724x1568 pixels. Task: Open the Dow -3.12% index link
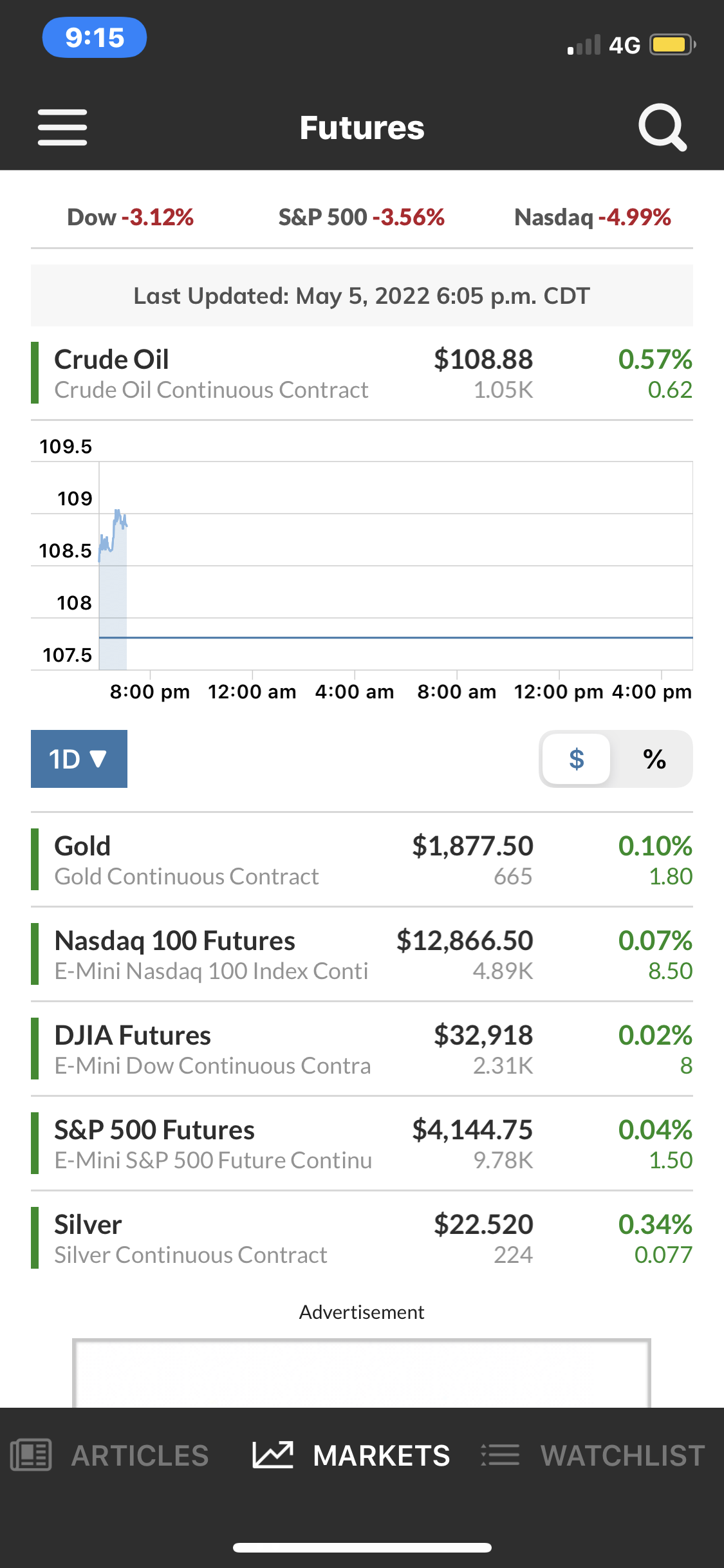[x=131, y=218]
